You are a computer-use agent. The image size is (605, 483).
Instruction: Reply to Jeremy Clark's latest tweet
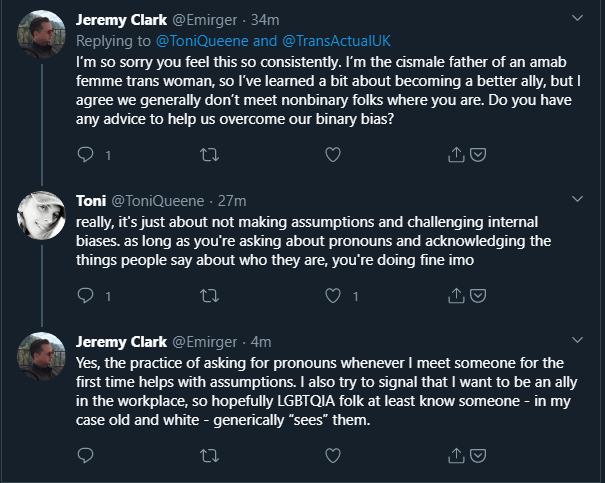(x=85, y=454)
